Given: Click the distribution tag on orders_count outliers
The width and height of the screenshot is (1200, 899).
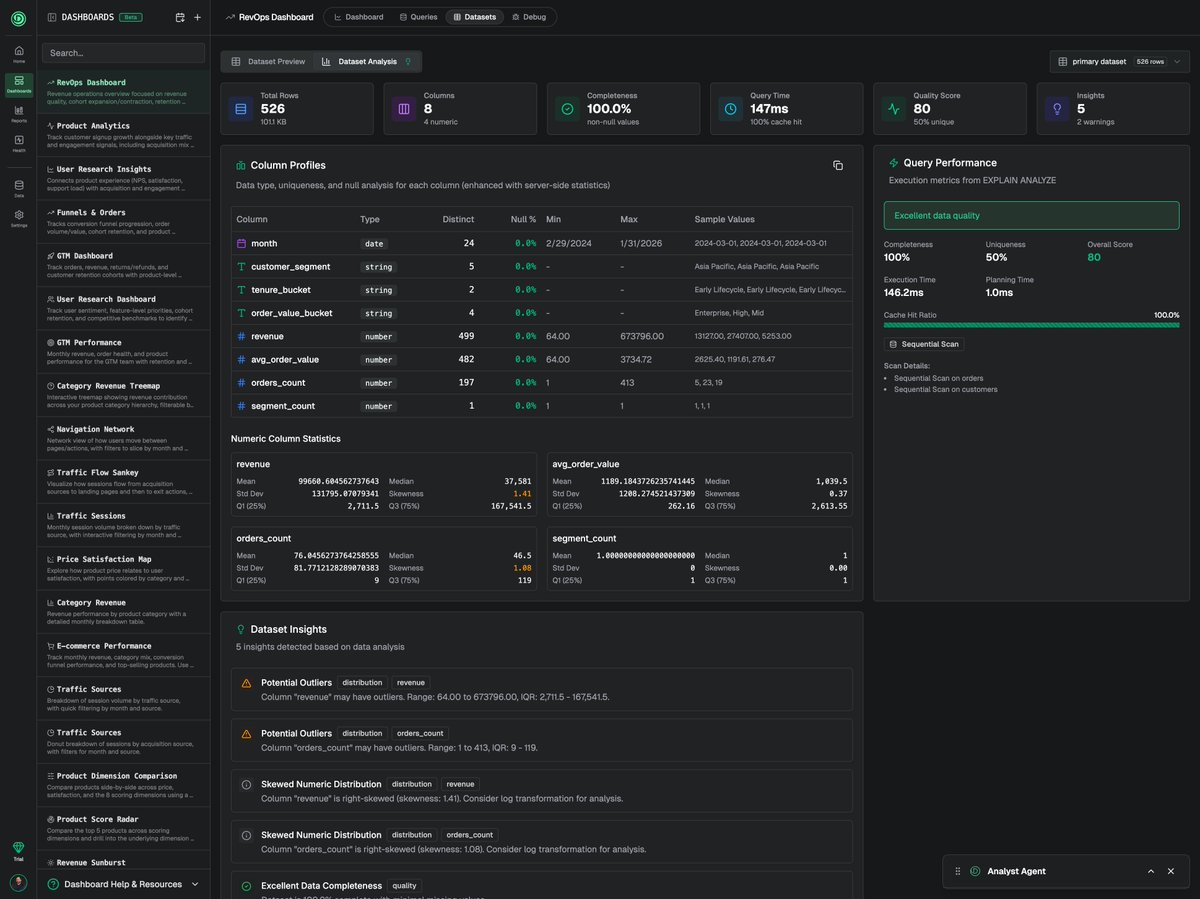Looking at the screenshot, I should 361,733.
